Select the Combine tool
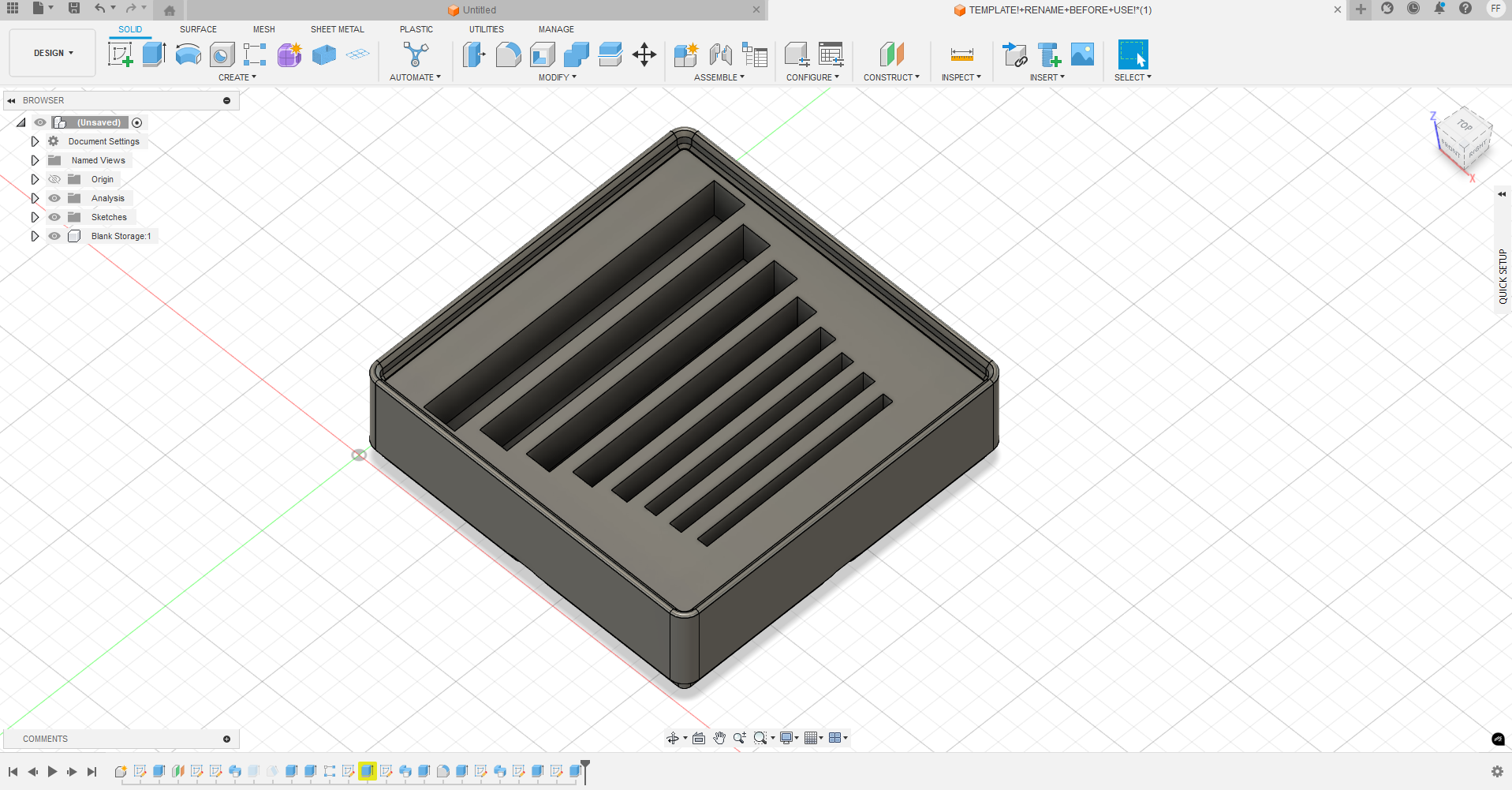This screenshot has height=790, width=1512. pyautogui.click(x=576, y=54)
